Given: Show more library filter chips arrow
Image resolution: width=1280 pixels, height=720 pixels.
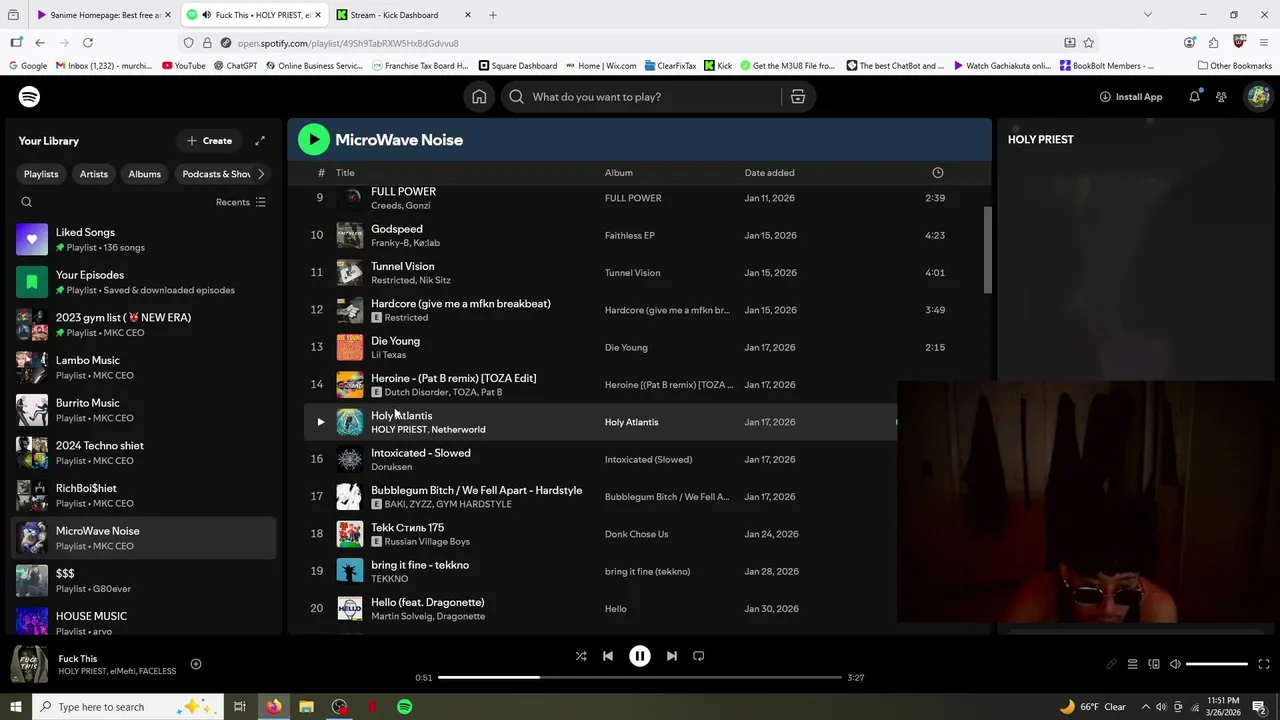Looking at the screenshot, I should click(x=261, y=174).
